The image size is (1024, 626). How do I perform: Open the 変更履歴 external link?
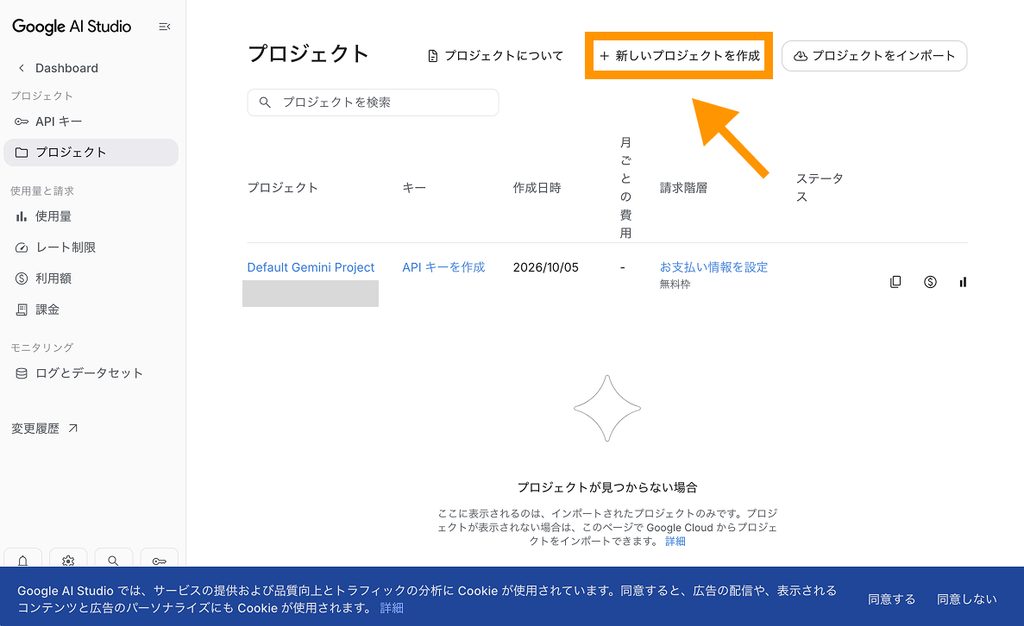(45, 428)
